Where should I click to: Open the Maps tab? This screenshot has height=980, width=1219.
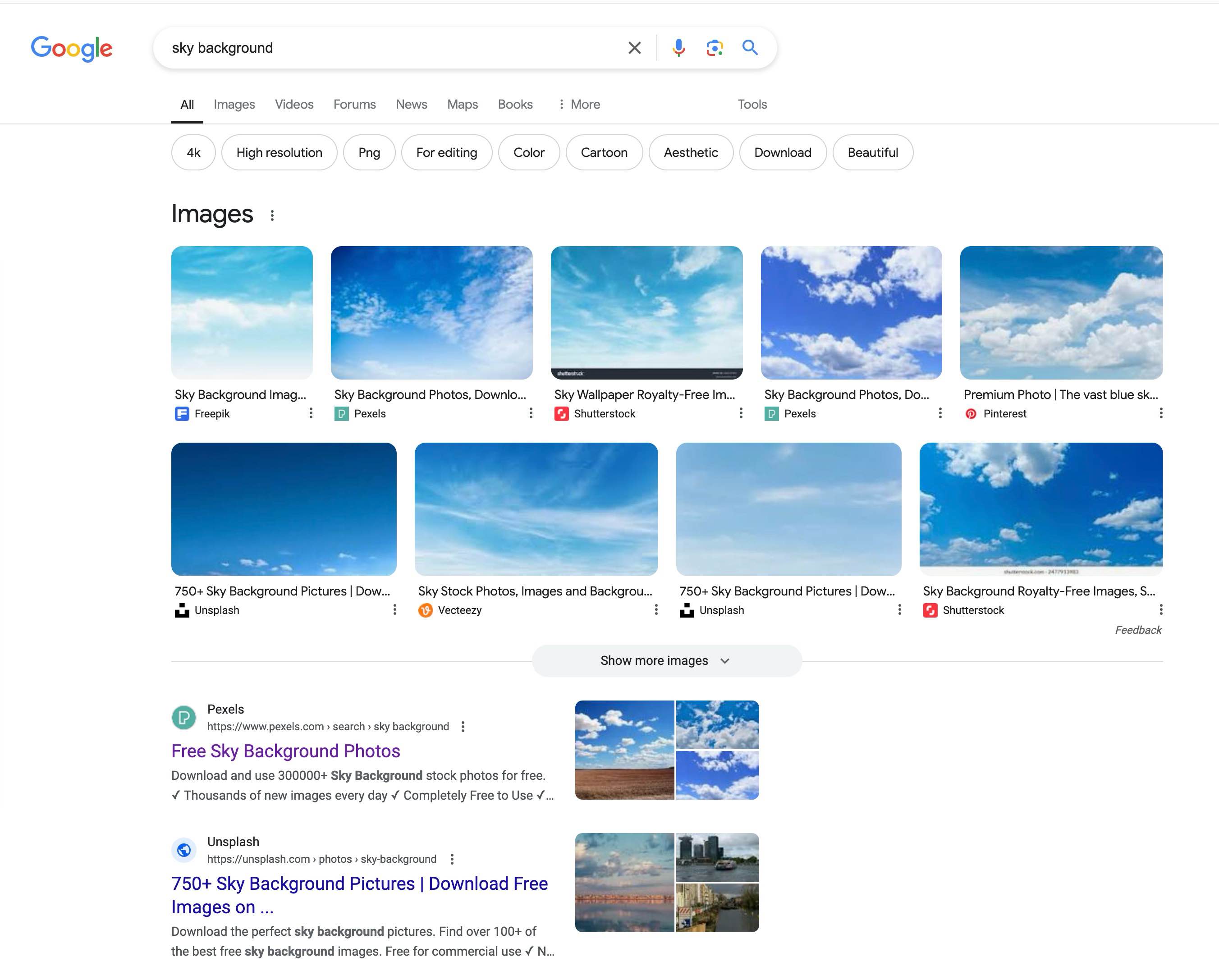[462, 105]
